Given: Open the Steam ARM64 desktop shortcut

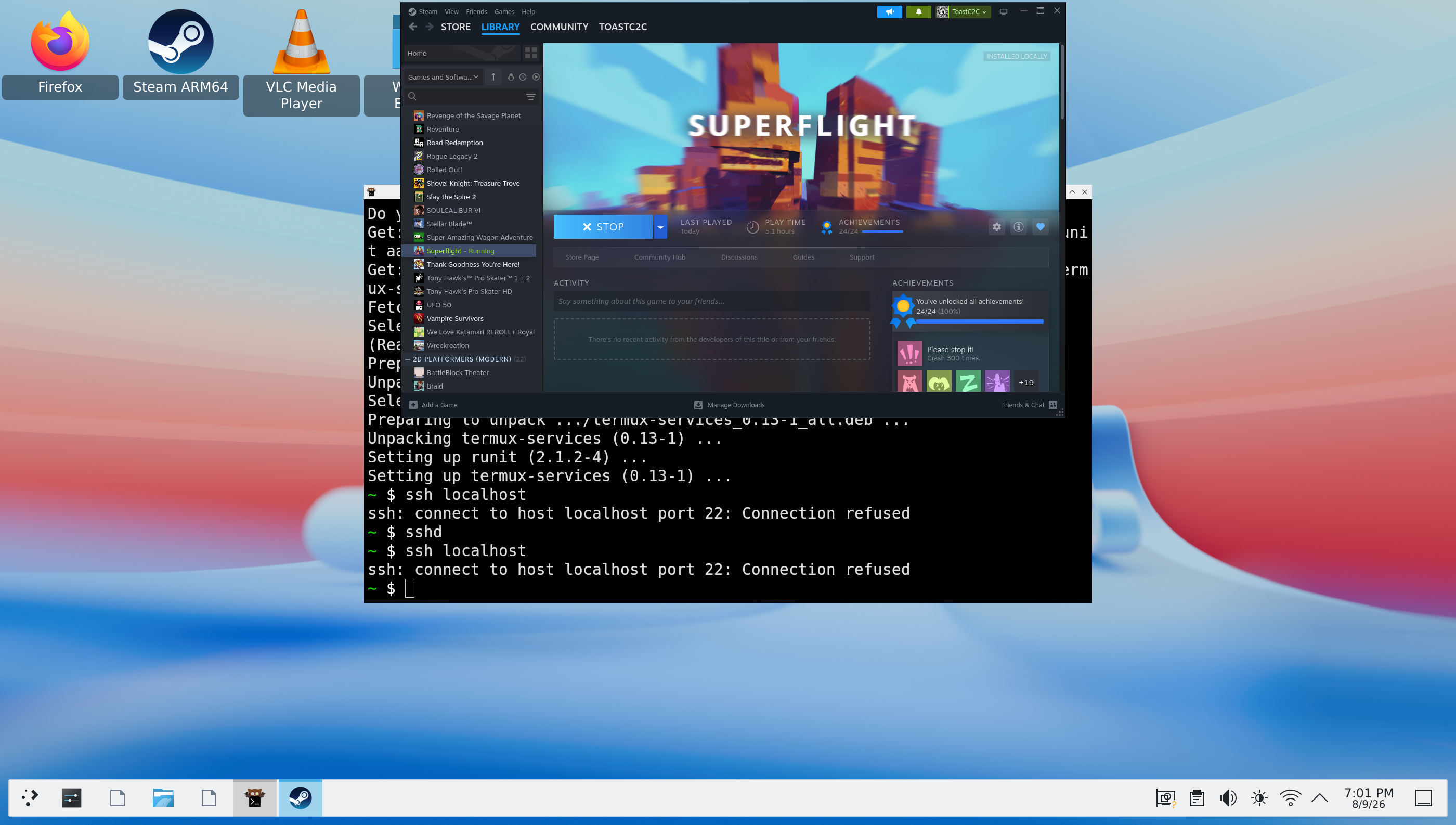Looking at the screenshot, I should click(x=180, y=54).
